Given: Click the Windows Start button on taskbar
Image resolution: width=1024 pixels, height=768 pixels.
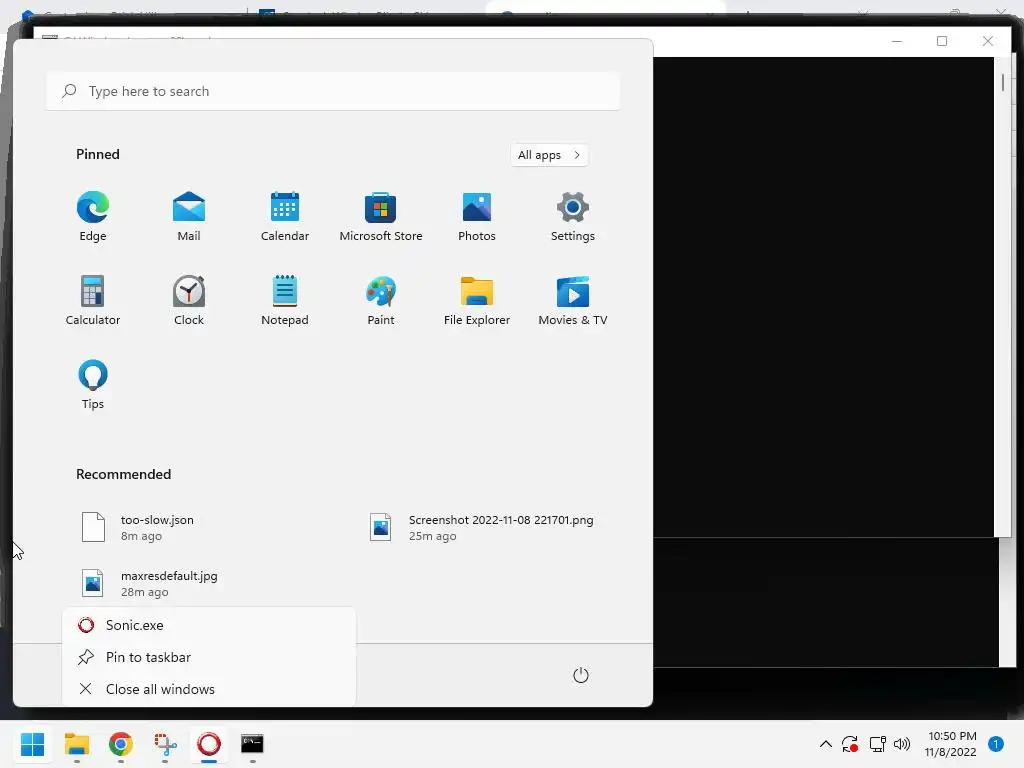Looking at the screenshot, I should click(x=33, y=744).
